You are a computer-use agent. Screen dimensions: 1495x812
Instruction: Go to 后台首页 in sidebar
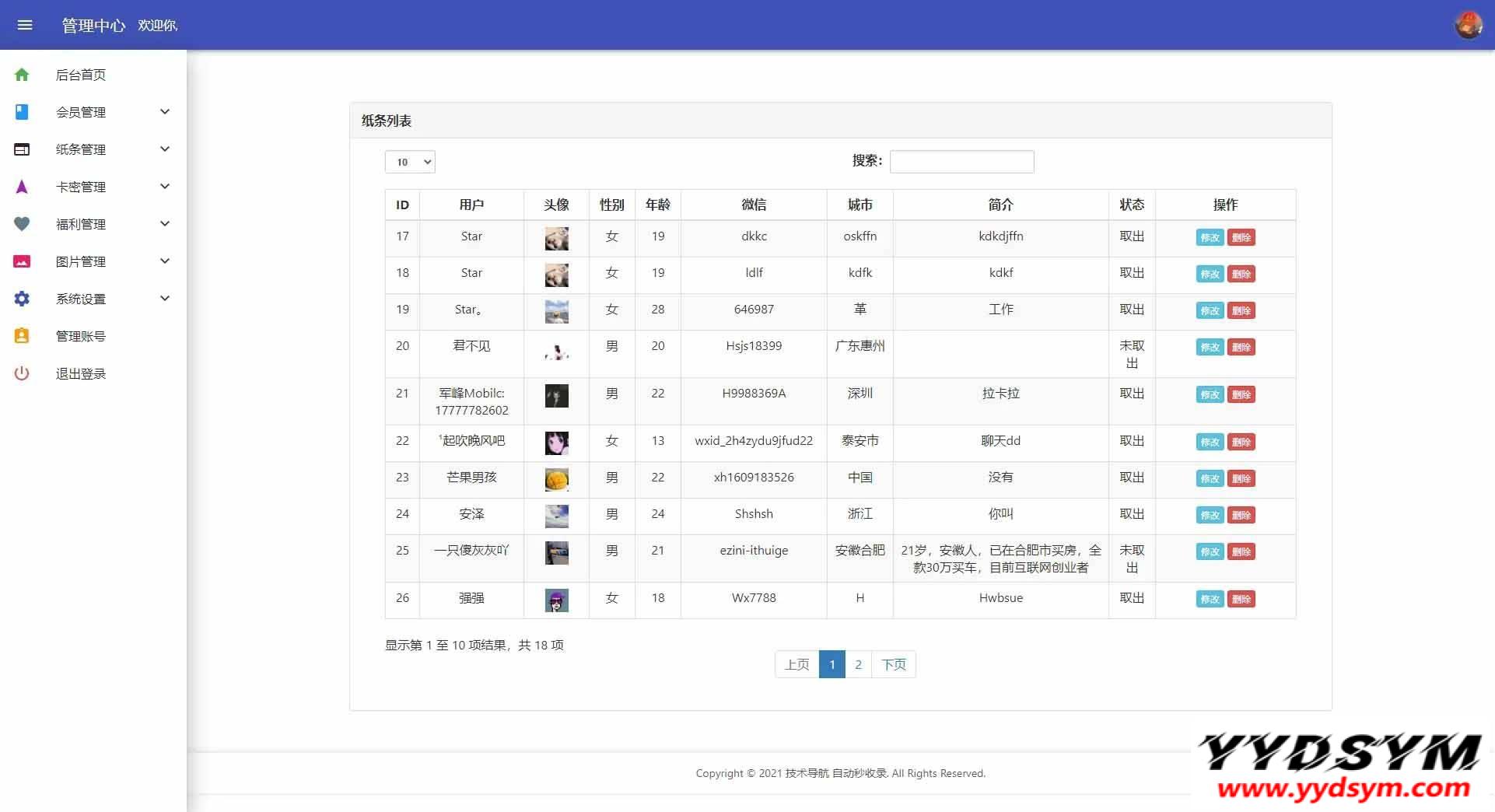coord(81,75)
